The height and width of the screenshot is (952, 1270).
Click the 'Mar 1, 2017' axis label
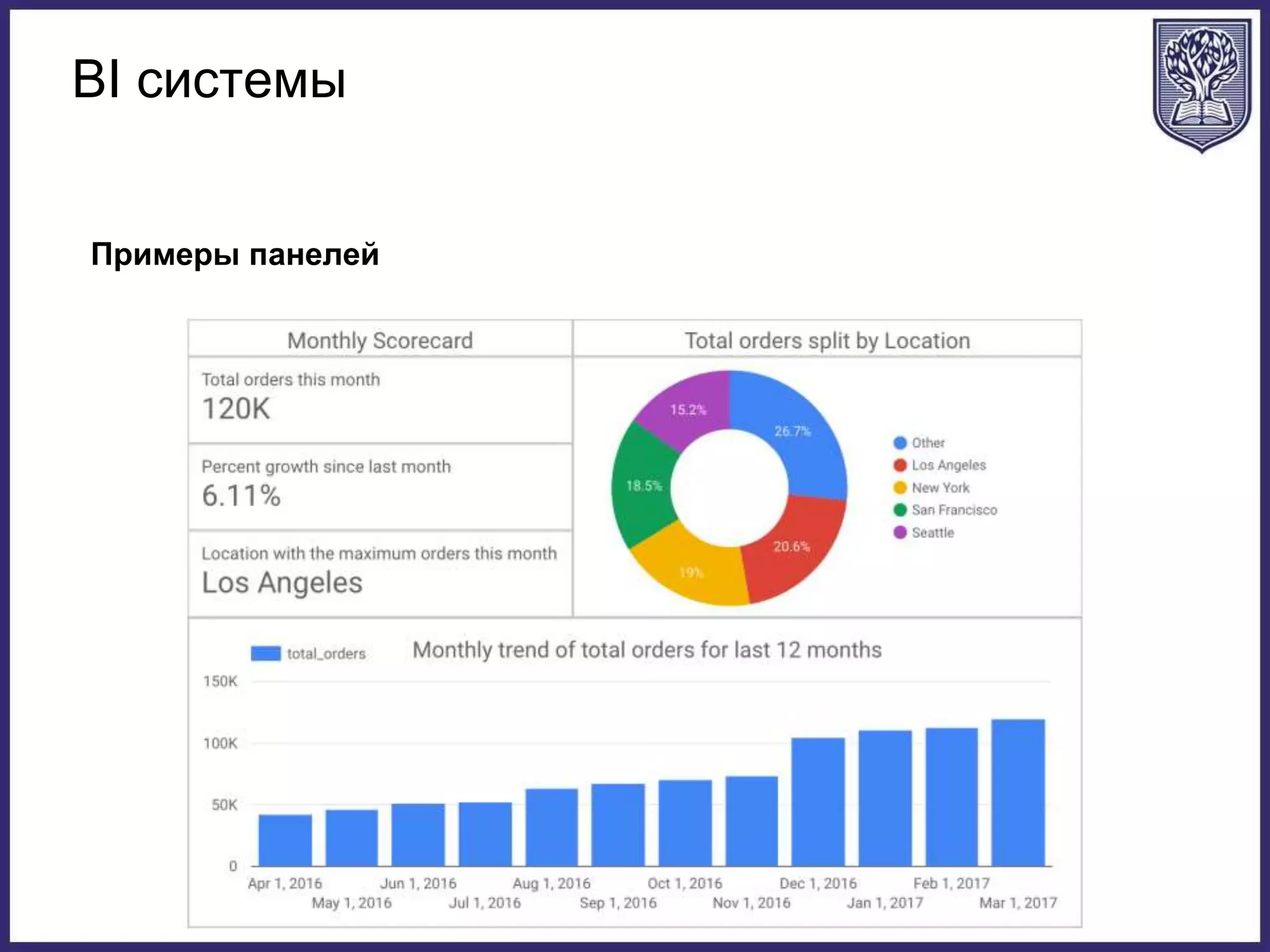pyautogui.click(x=1018, y=902)
